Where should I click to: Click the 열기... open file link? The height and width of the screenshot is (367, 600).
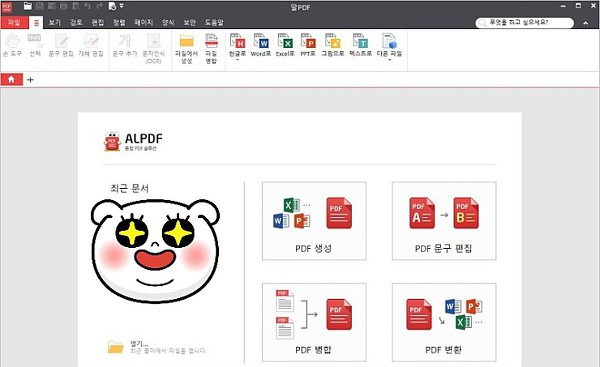(157, 347)
